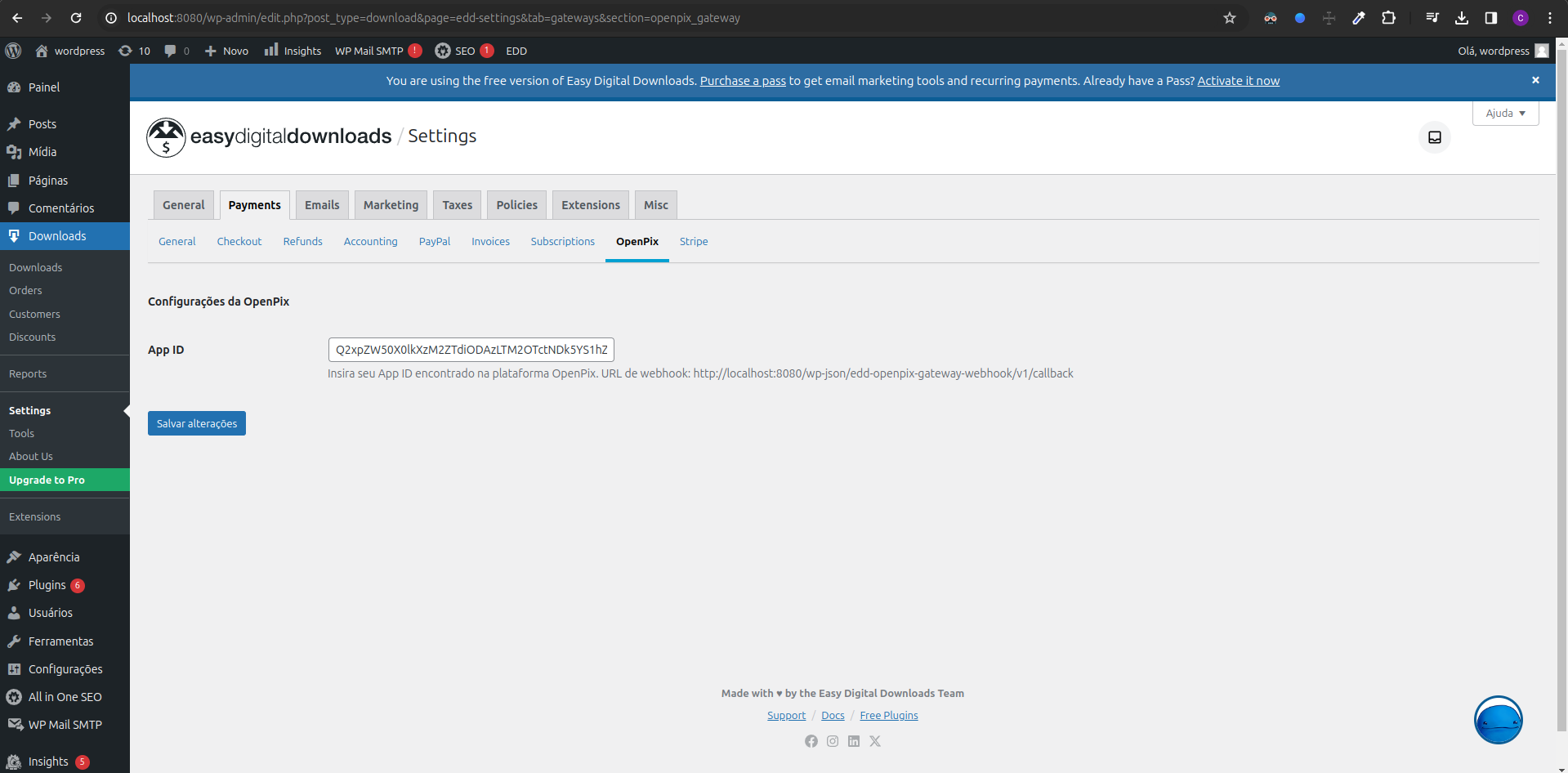Open the browser profile menu avatar
The height and width of the screenshot is (773, 1568).
(x=1520, y=17)
